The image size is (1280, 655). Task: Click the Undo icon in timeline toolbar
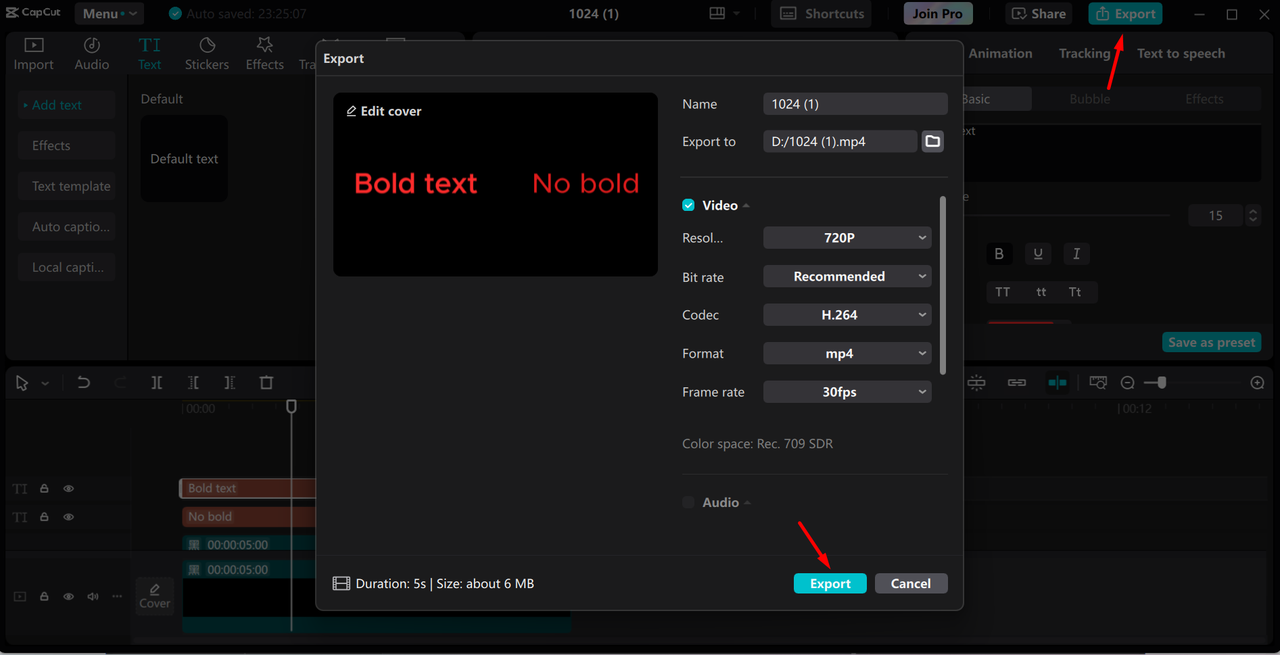84,383
